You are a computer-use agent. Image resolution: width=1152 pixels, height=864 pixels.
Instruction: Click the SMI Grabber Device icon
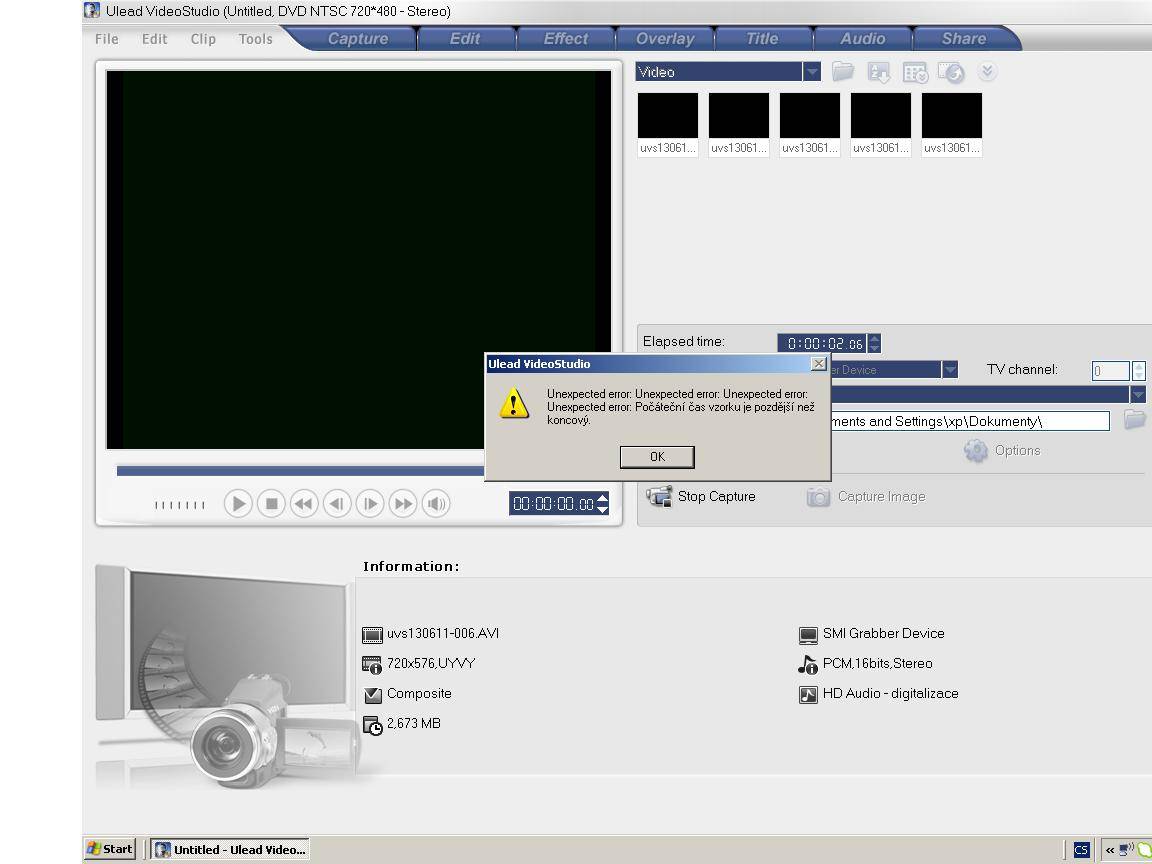[808, 635]
